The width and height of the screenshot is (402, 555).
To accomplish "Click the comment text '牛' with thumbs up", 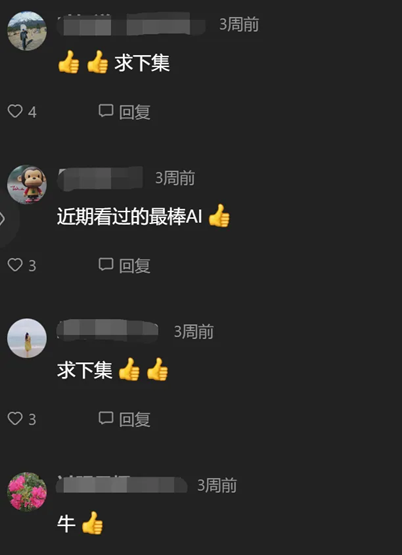I will click(80, 523).
